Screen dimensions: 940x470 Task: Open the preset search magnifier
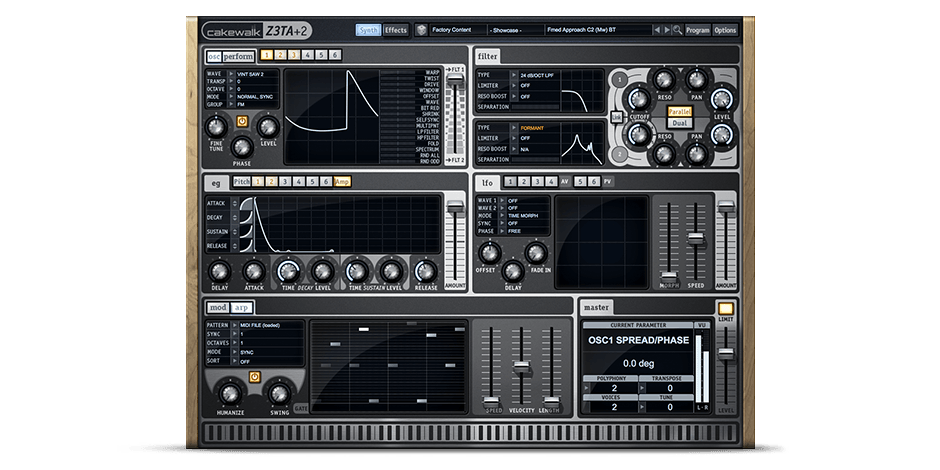point(677,30)
